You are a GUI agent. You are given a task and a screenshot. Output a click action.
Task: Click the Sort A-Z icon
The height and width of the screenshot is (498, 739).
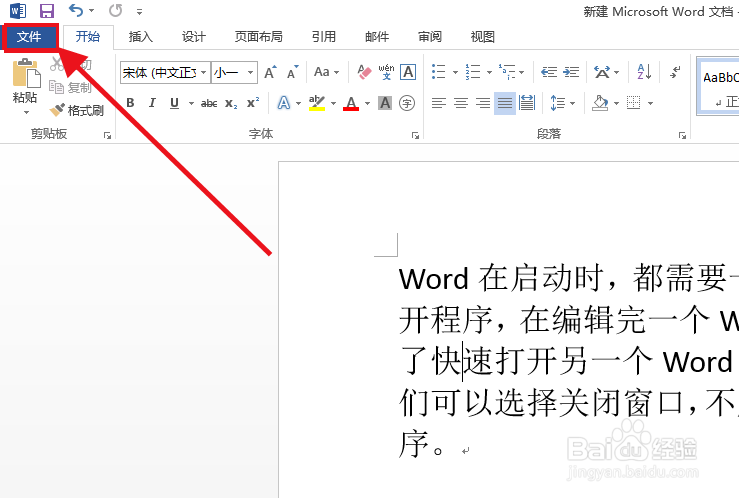(644, 72)
